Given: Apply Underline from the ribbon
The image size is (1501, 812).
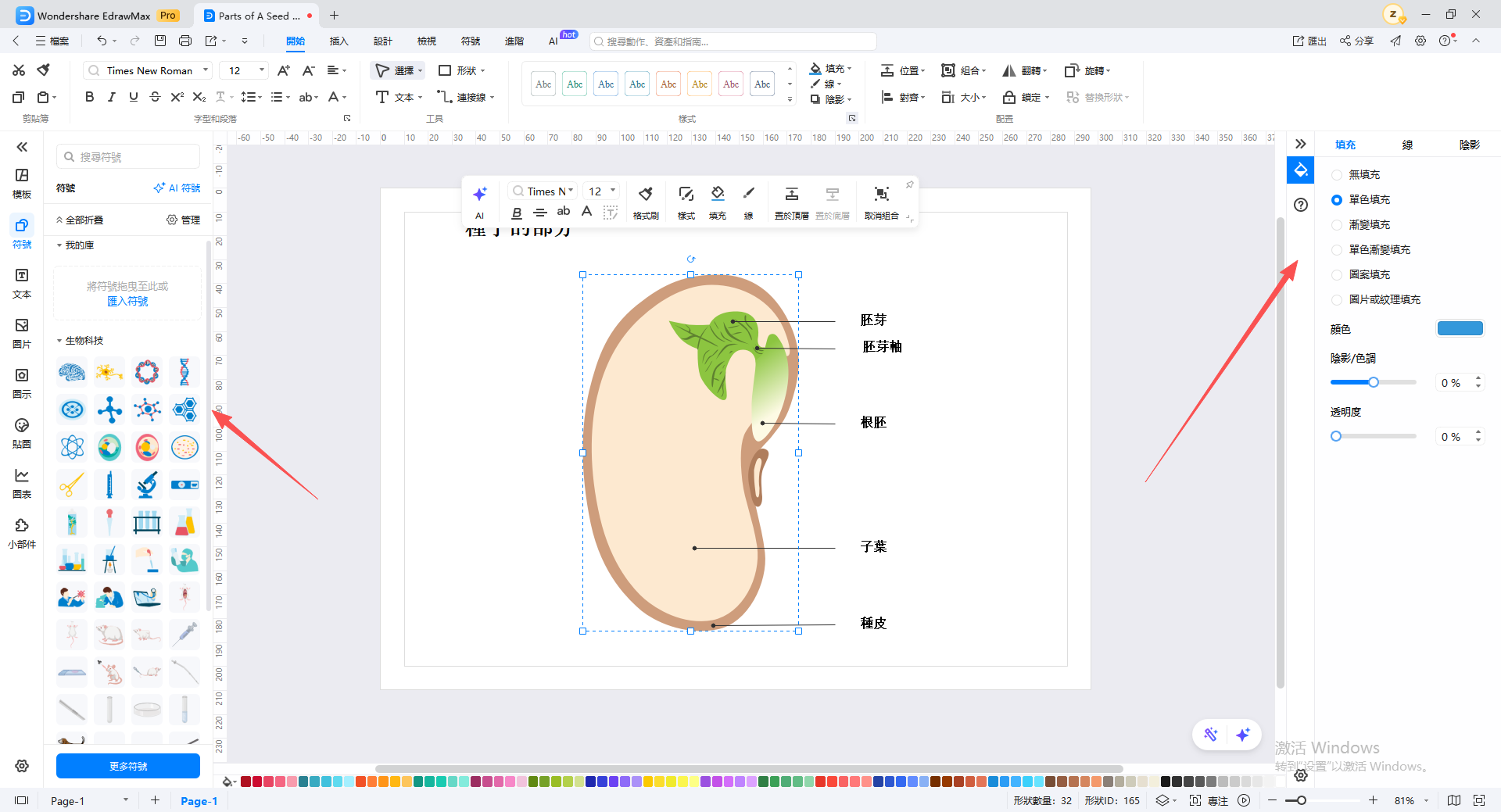Looking at the screenshot, I should [133, 97].
